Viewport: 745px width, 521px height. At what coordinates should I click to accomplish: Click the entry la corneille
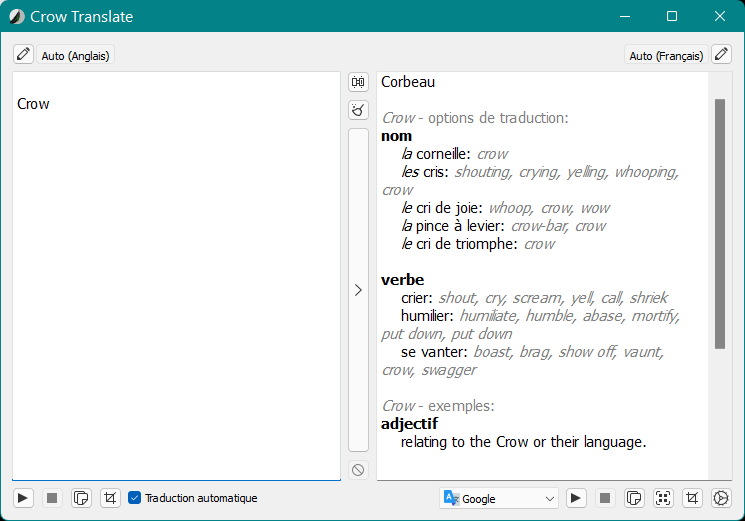[x=436, y=154]
